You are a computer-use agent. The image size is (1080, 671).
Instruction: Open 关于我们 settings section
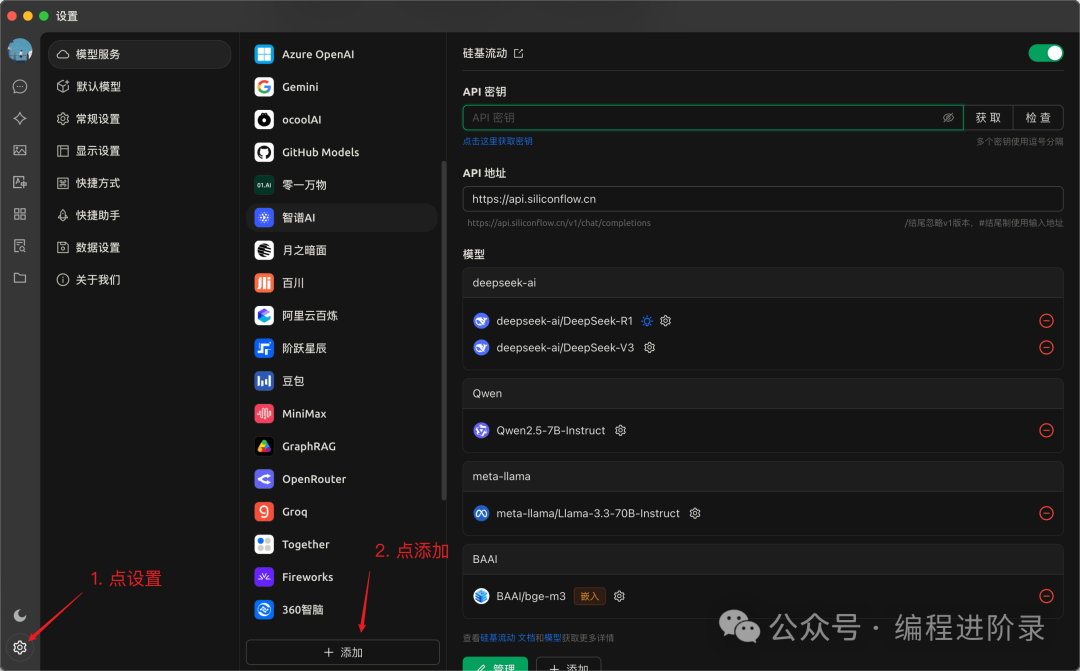click(x=139, y=280)
